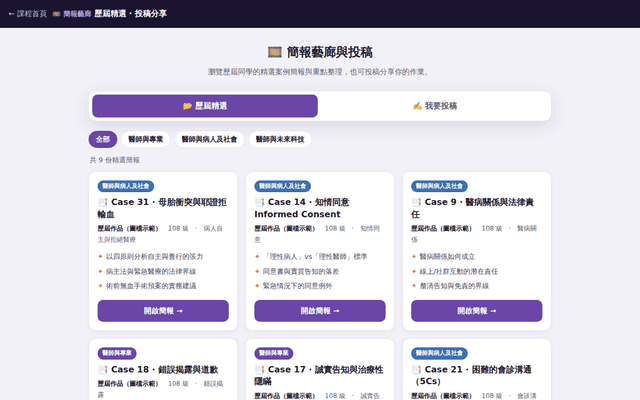
Task: Filter by 醫師與未來科技 category
Action: pyautogui.click(x=280, y=139)
